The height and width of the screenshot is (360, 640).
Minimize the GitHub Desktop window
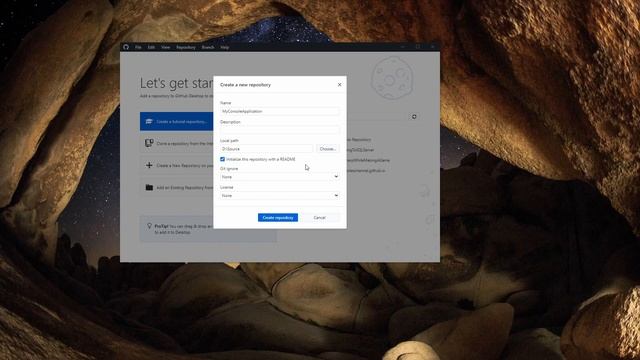pyautogui.click(x=402, y=47)
